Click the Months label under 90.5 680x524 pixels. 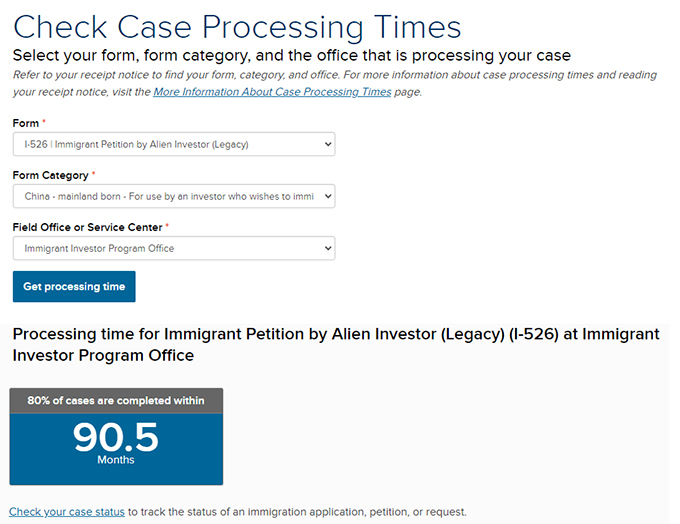(x=116, y=460)
